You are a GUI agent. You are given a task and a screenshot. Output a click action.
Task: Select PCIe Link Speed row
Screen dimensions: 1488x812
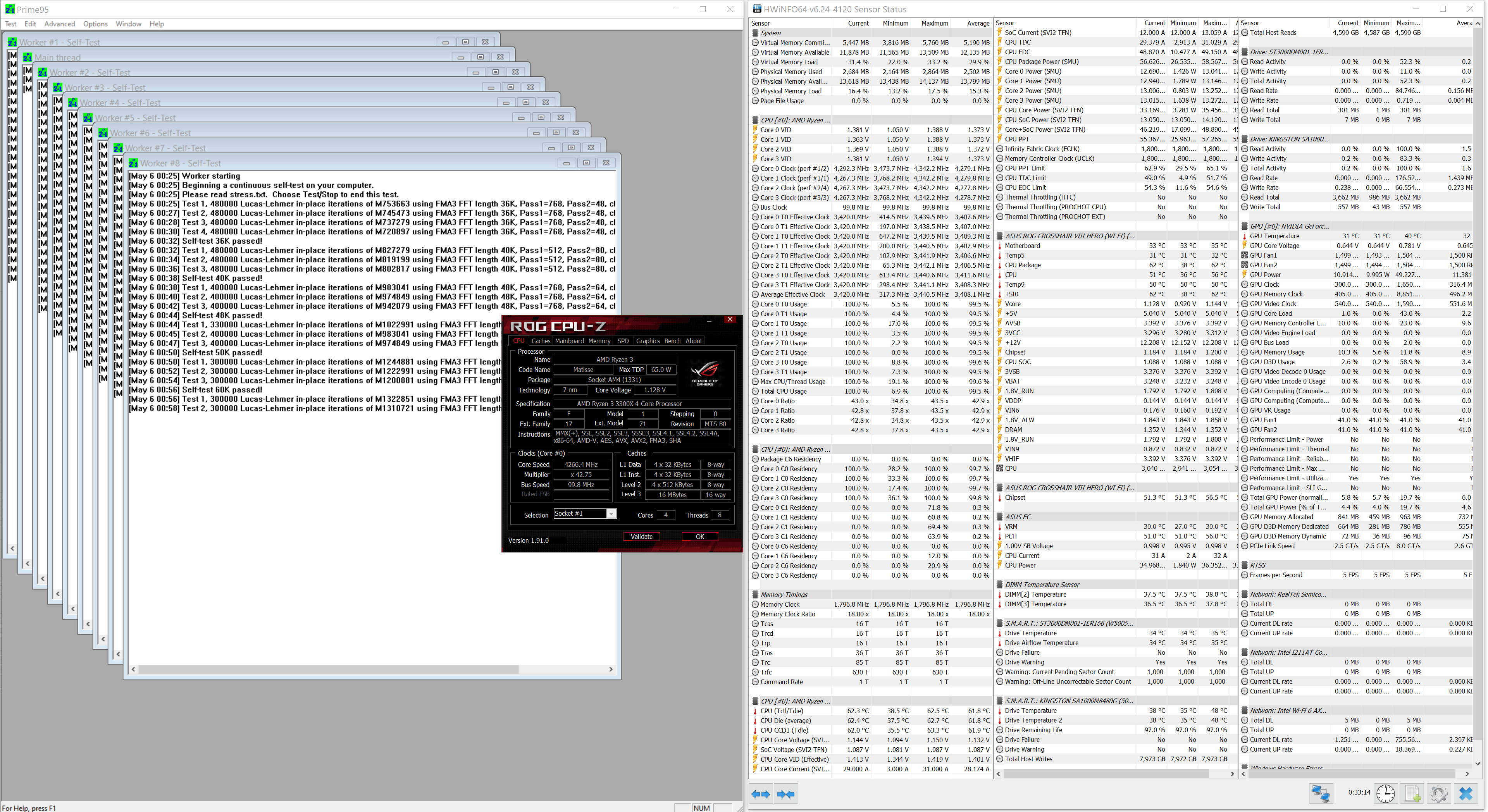tap(1356, 546)
